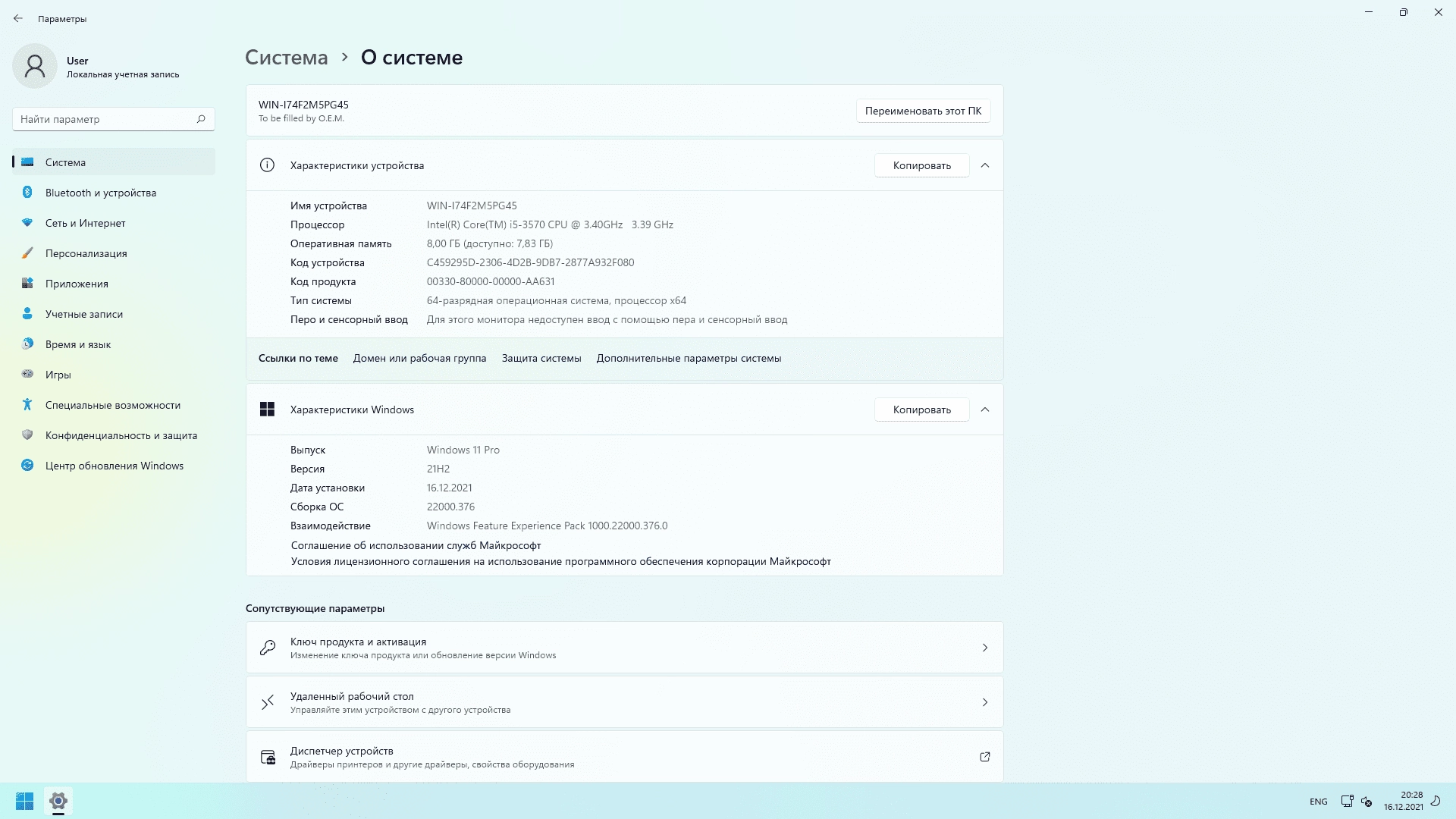This screenshot has height=819, width=1456.
Task: Click the Settings gear on taskbar
Action: click(58, 801)
